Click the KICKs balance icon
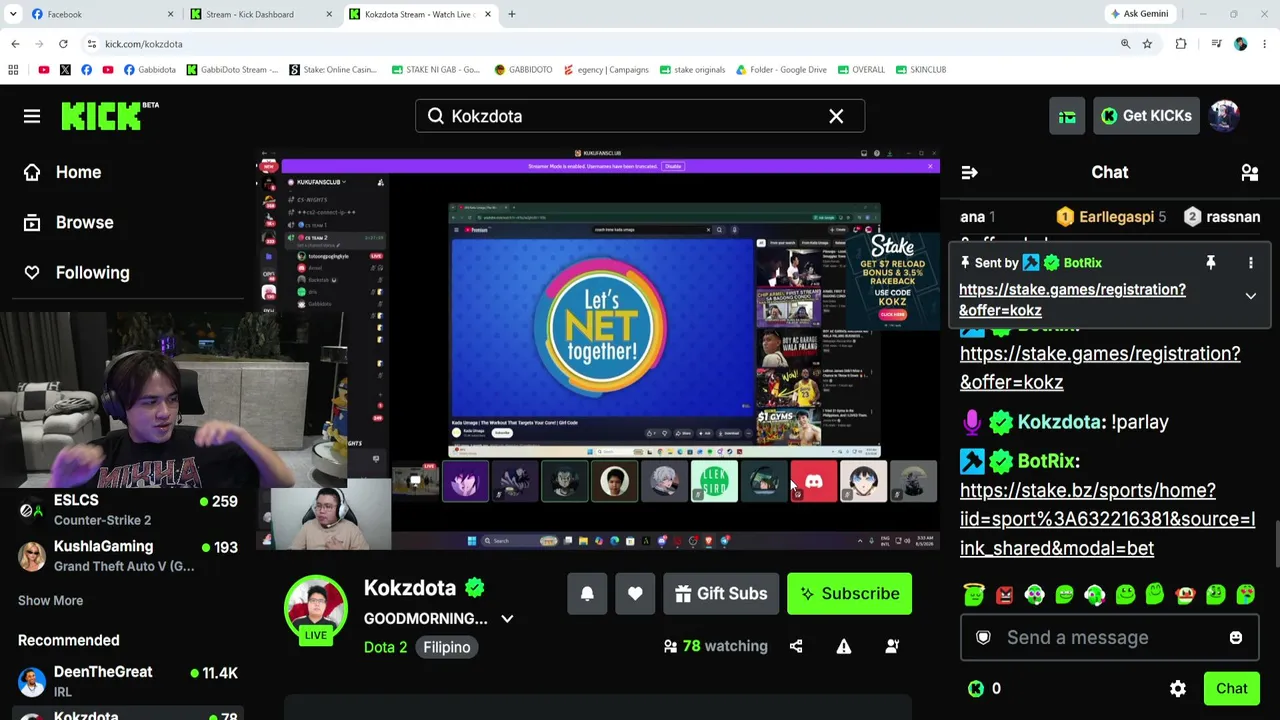 pyautogui.click(x=976, y=689)
